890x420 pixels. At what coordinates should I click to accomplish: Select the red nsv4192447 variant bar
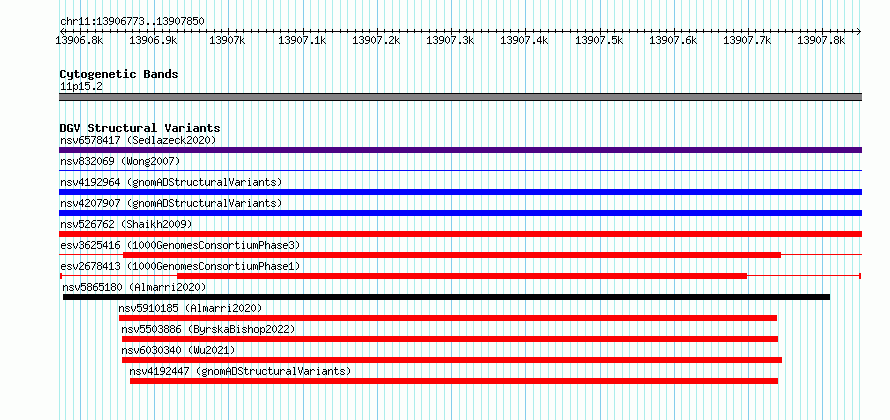(x=454, y=381)
